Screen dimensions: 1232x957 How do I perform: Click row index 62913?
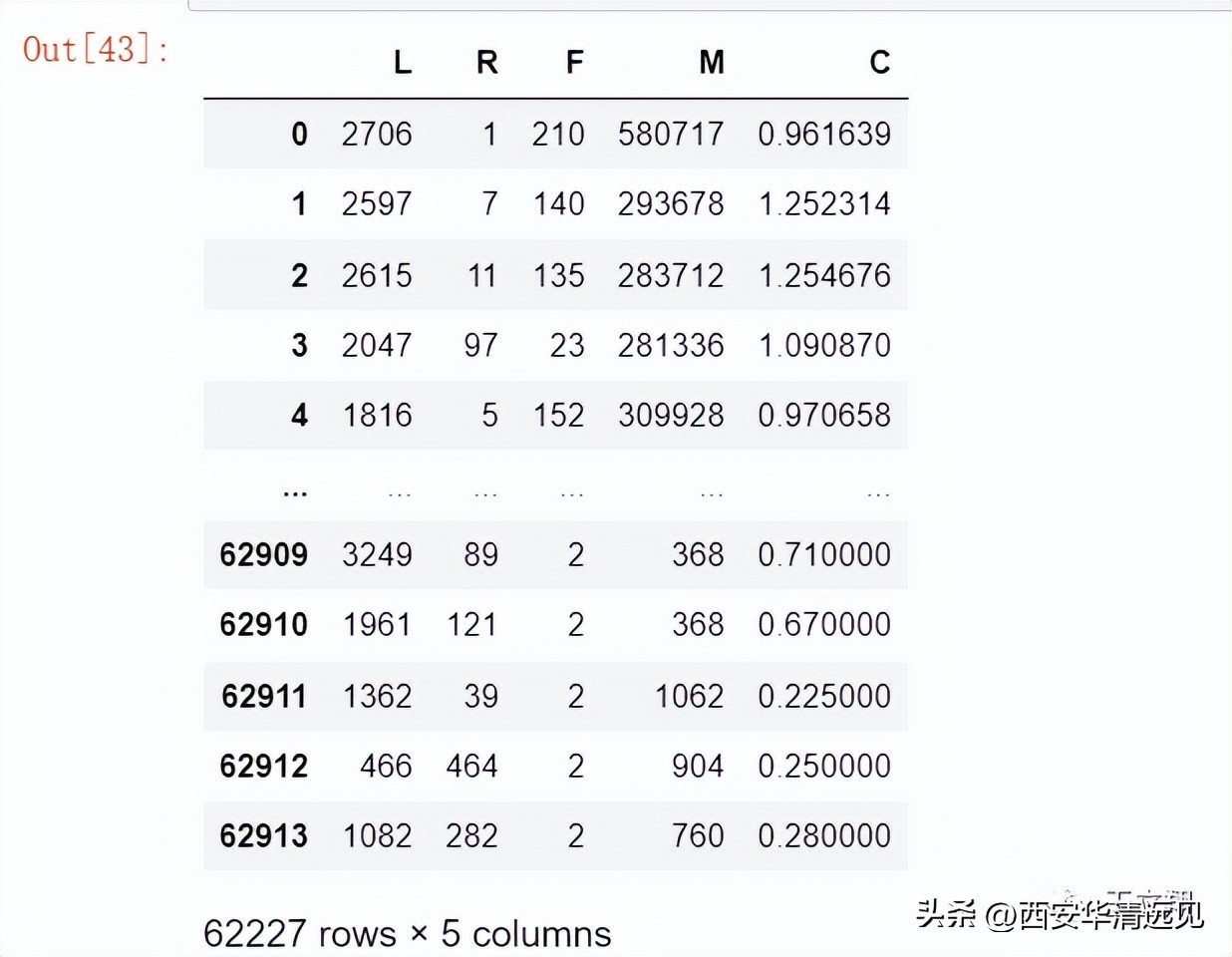(262, 835)
